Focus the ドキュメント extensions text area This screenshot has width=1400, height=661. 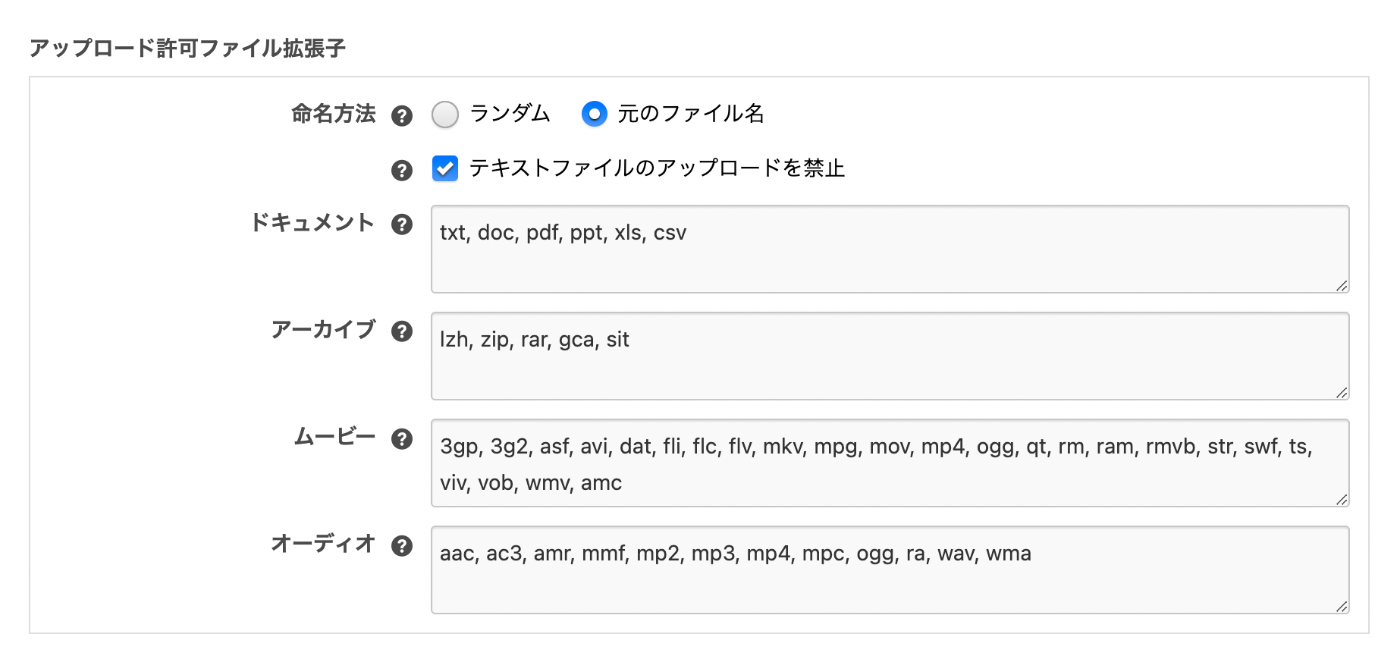point(889,249)
